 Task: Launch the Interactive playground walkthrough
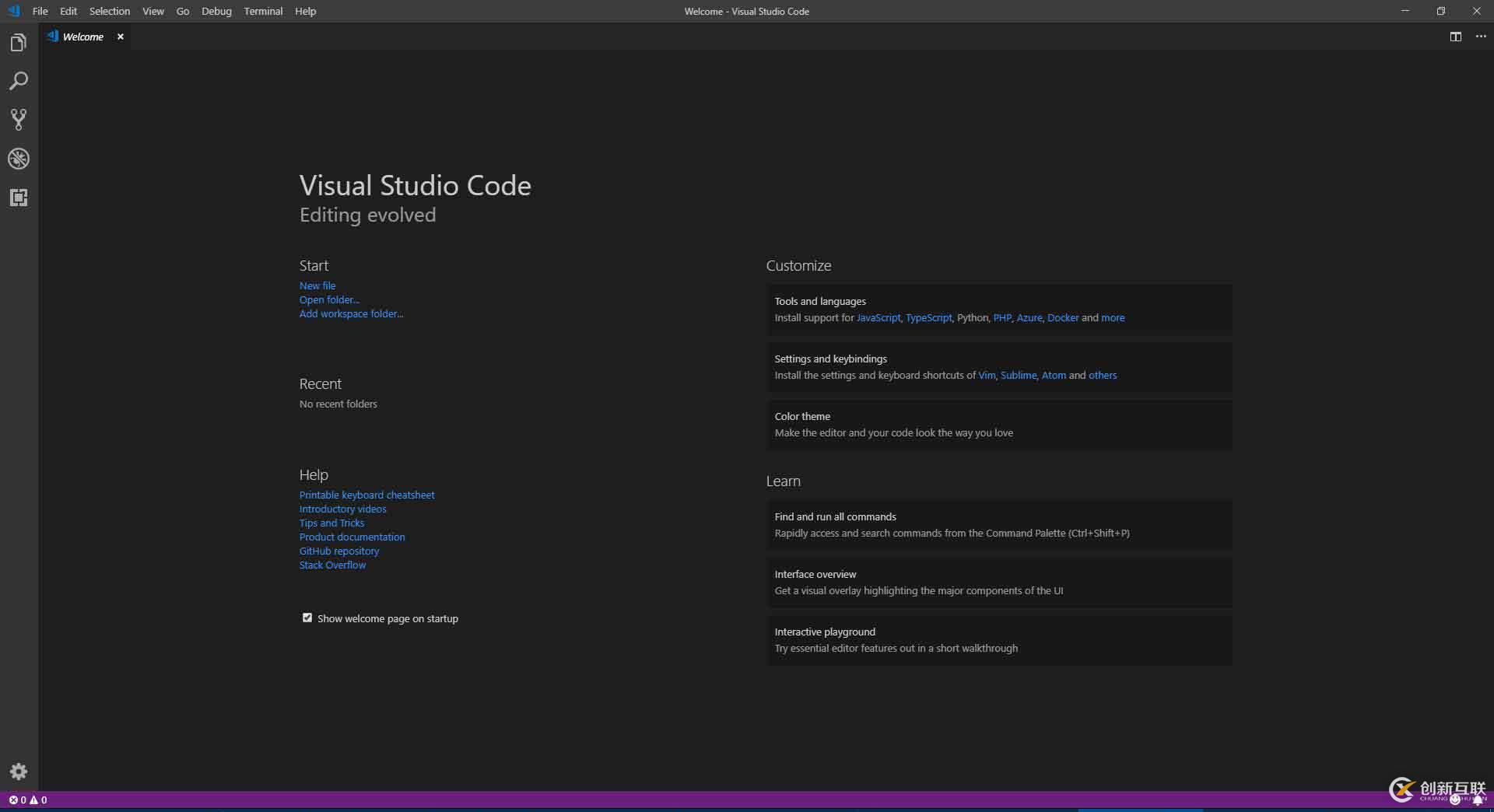click(x=824, y=631)
